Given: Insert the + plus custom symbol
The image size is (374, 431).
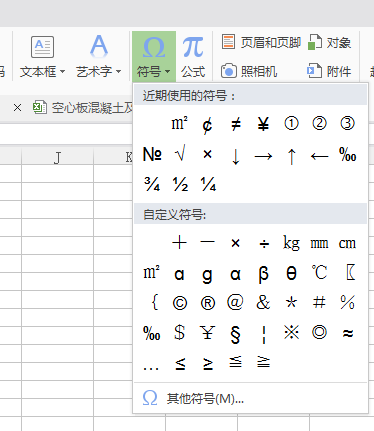Looking at the screenshot, I should (x=179, y=242).
